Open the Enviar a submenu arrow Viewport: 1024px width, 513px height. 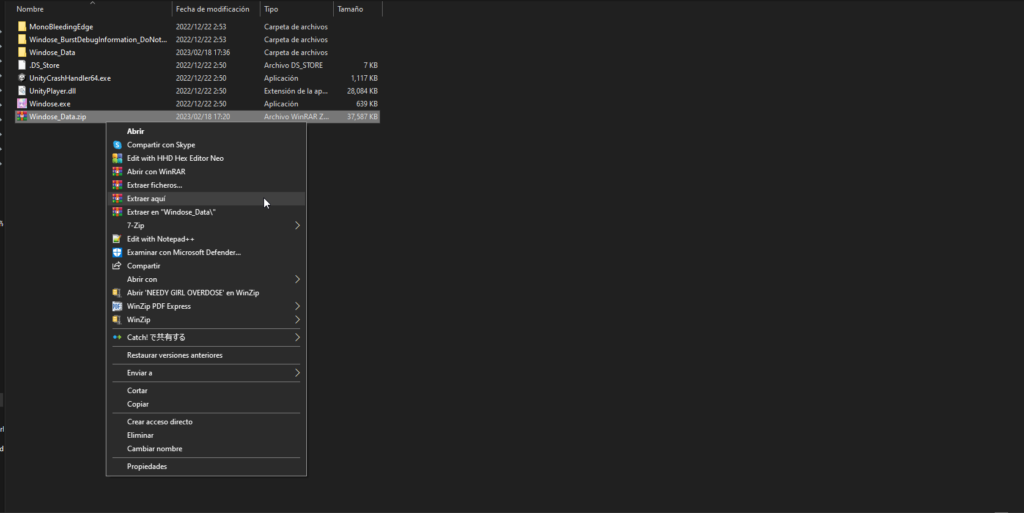(x=297, y=373)
